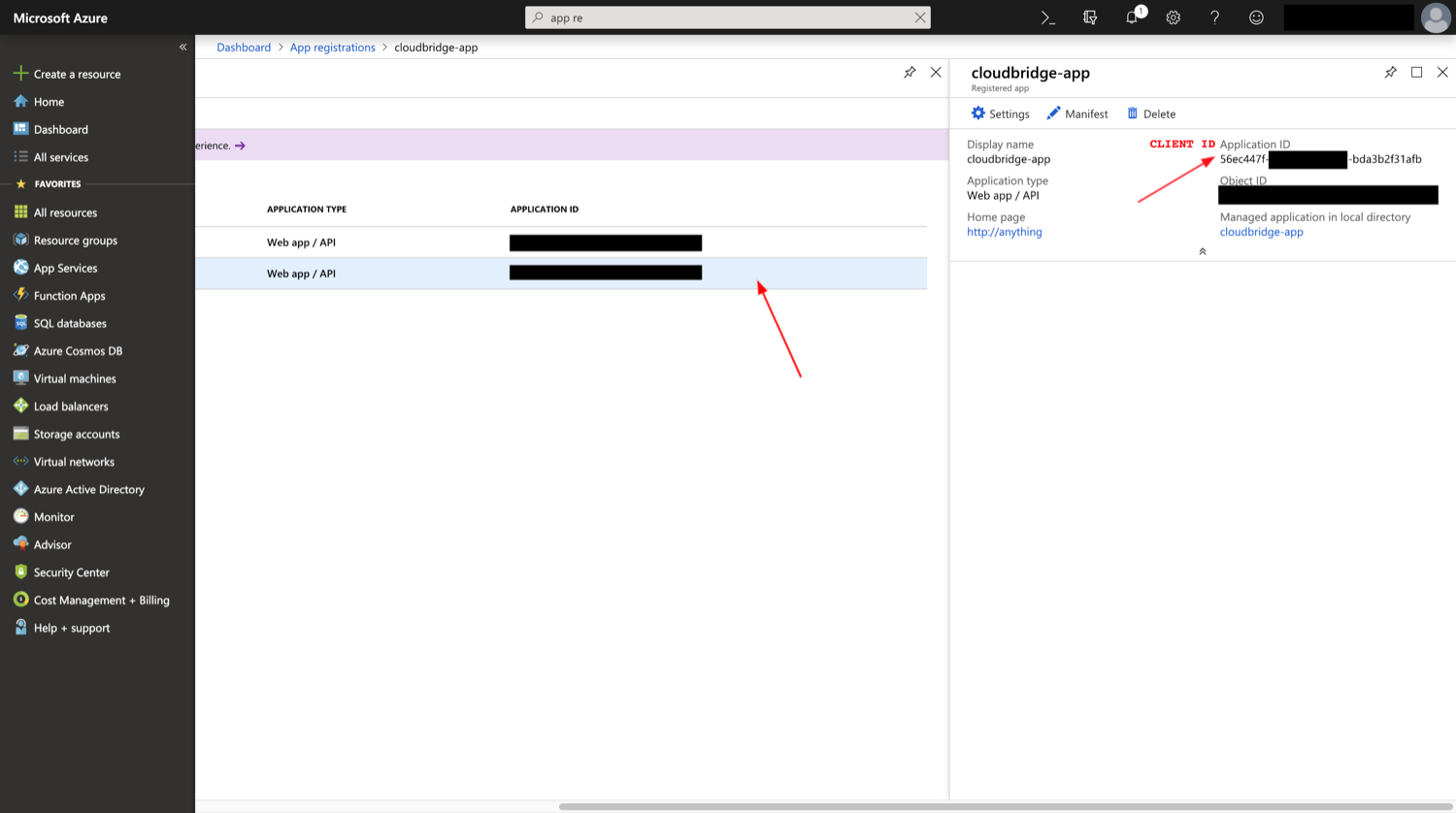This screenshot has width=1456, height=813.
Task: Open the help question mark icon
Action: coord(1214,17)
